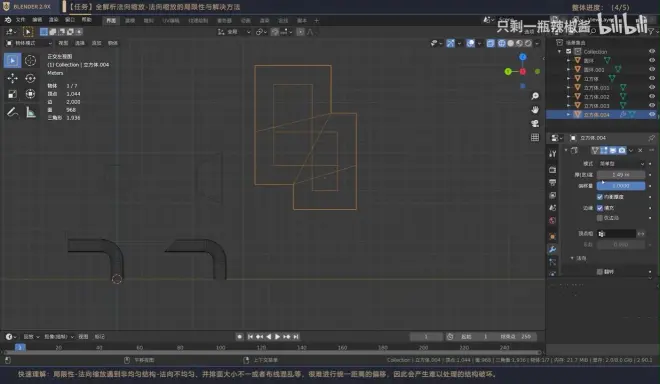660x384 pixels.
Task: Pick the Measure tool
Action: pyautogui.click(x=30, y=112)
